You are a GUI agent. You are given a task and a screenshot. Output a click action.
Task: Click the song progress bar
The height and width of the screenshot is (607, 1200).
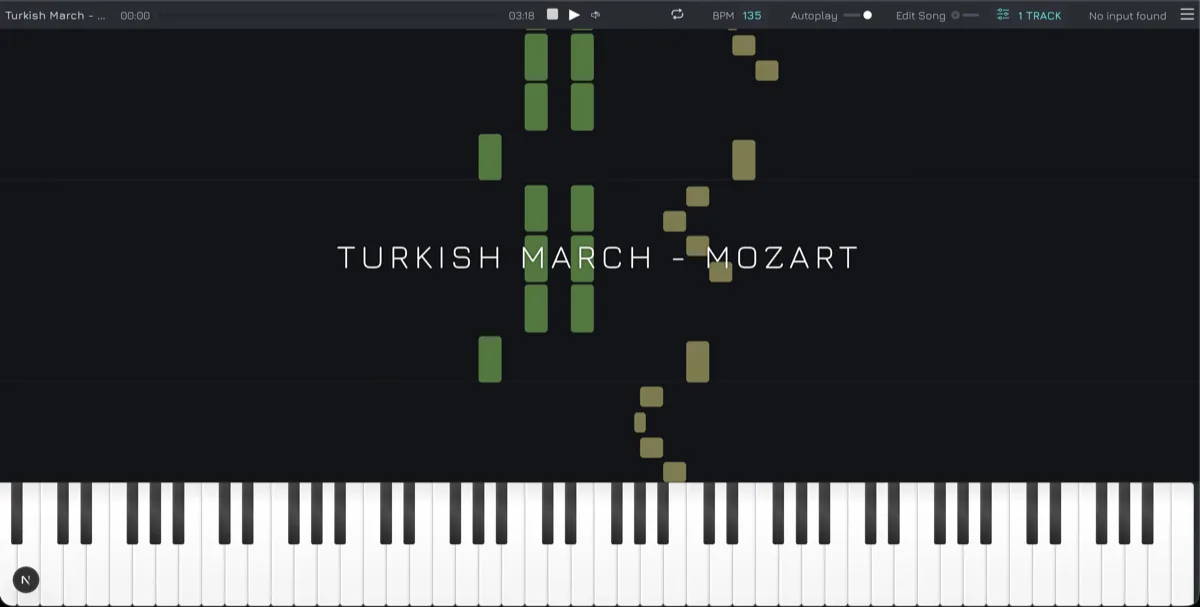330,15
